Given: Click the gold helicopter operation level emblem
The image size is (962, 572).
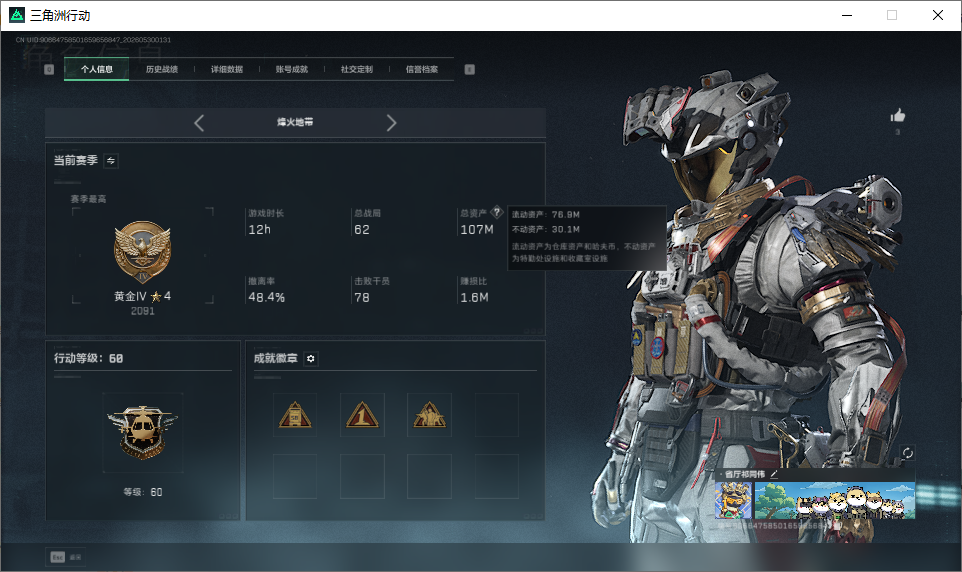Looking at the screenshot, I should (142, 433).
